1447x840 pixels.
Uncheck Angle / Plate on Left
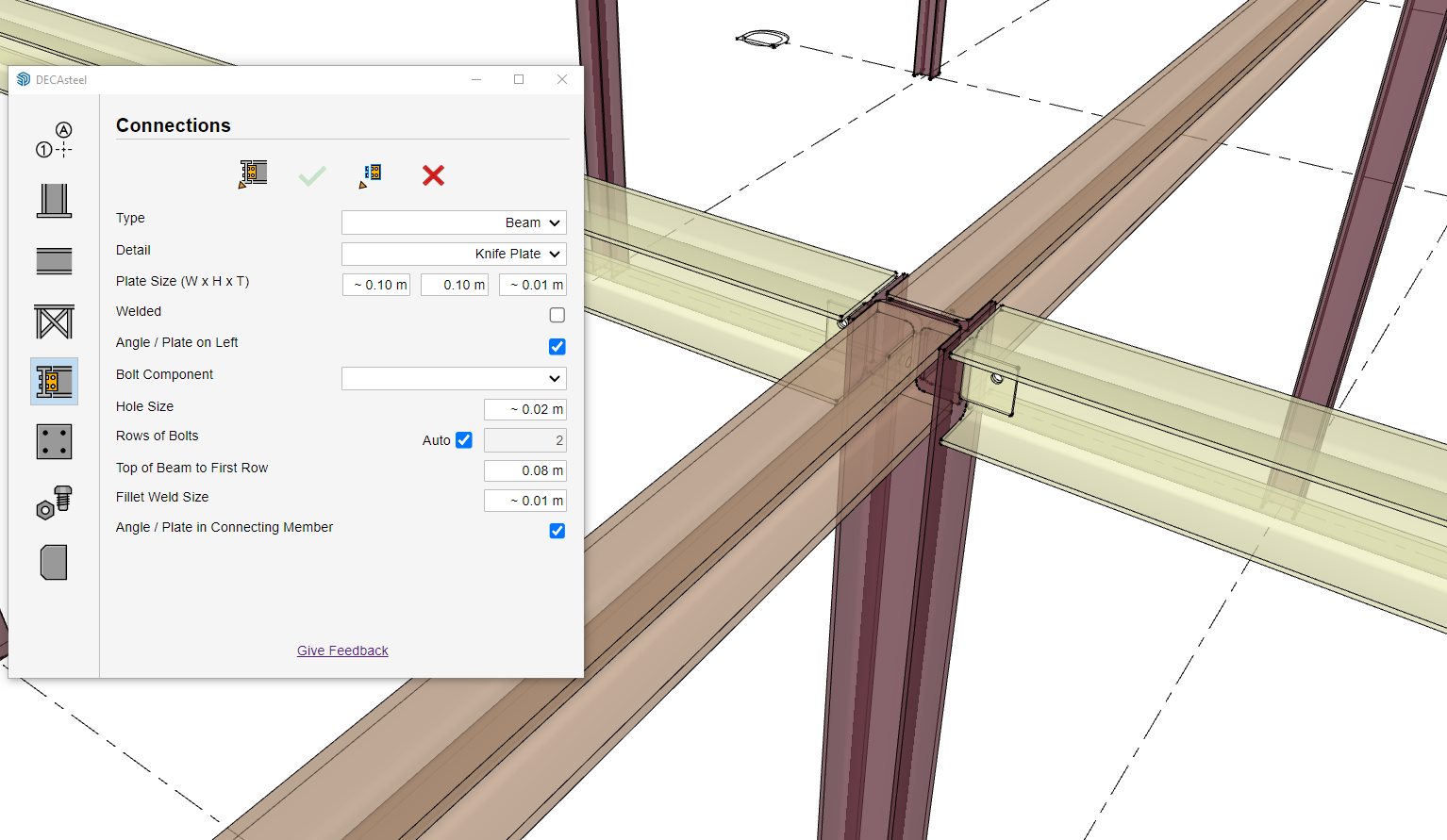557,347
